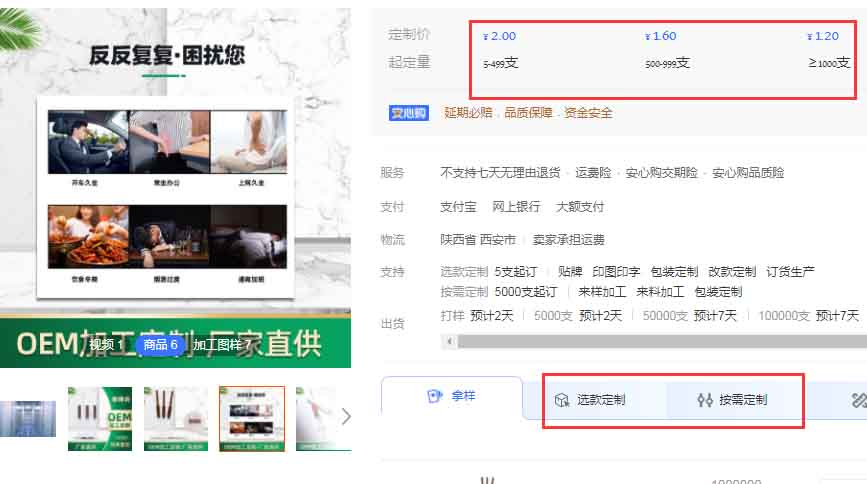The width and height of the screenshot is (867, 484).
Task: Click the 资金安全 link
Action: pyautogui.click(x=588, y=113)
